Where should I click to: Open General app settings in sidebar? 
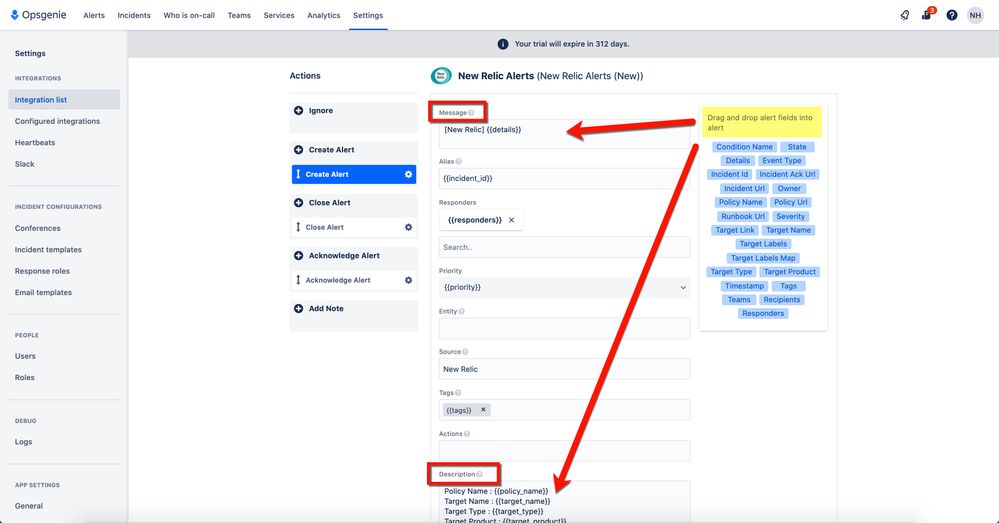[x=29, y=506]
